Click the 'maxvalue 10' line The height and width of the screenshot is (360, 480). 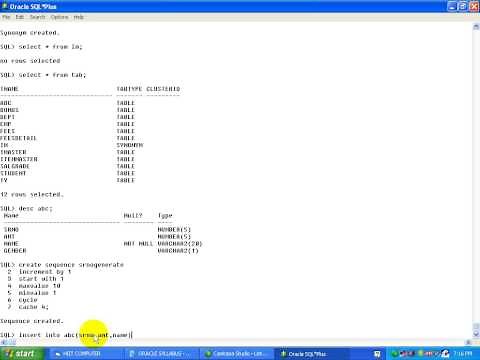[x=39, y=286]
